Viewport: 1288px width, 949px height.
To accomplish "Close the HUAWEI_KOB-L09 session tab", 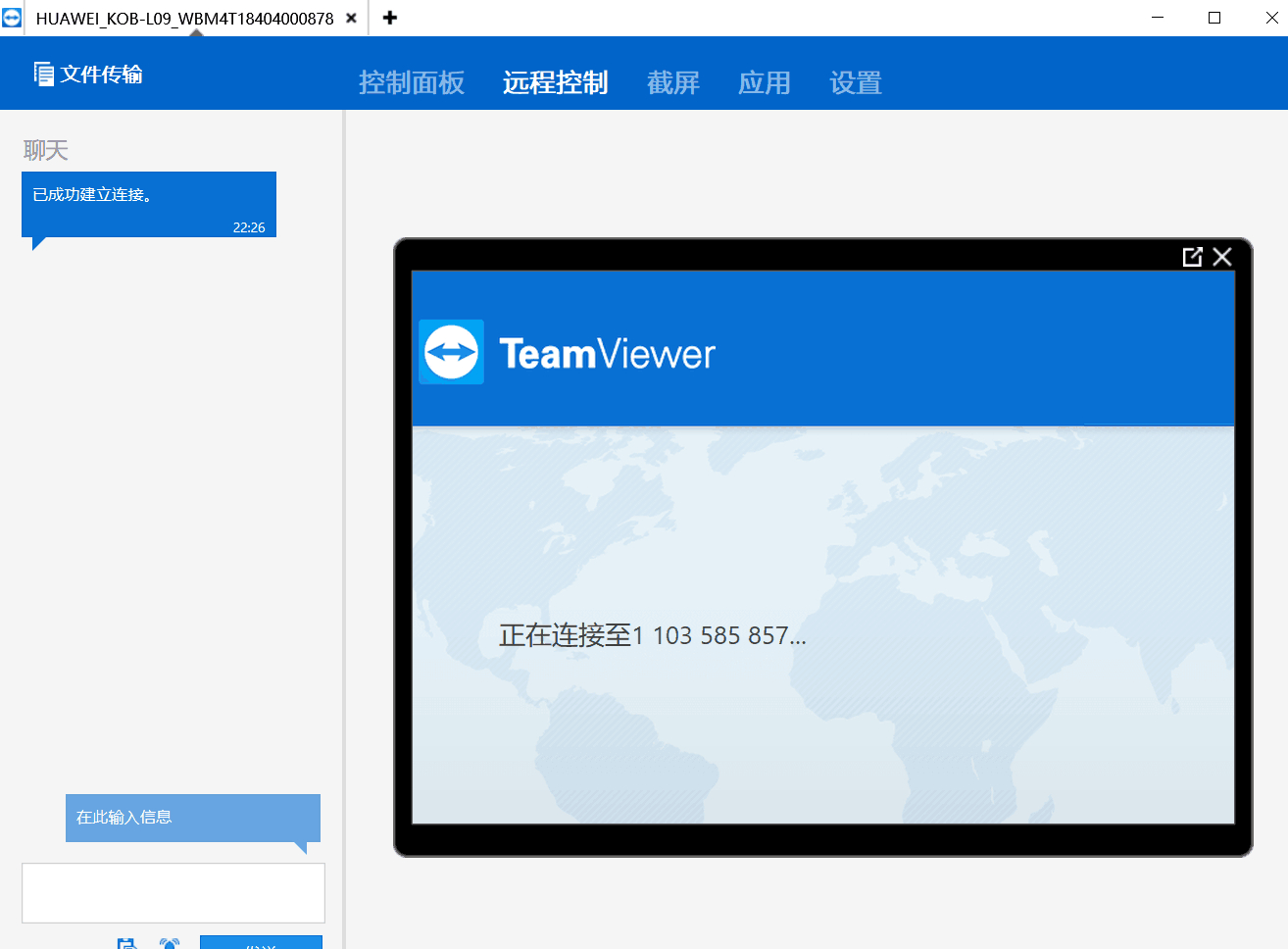I will tap(351, 18).
